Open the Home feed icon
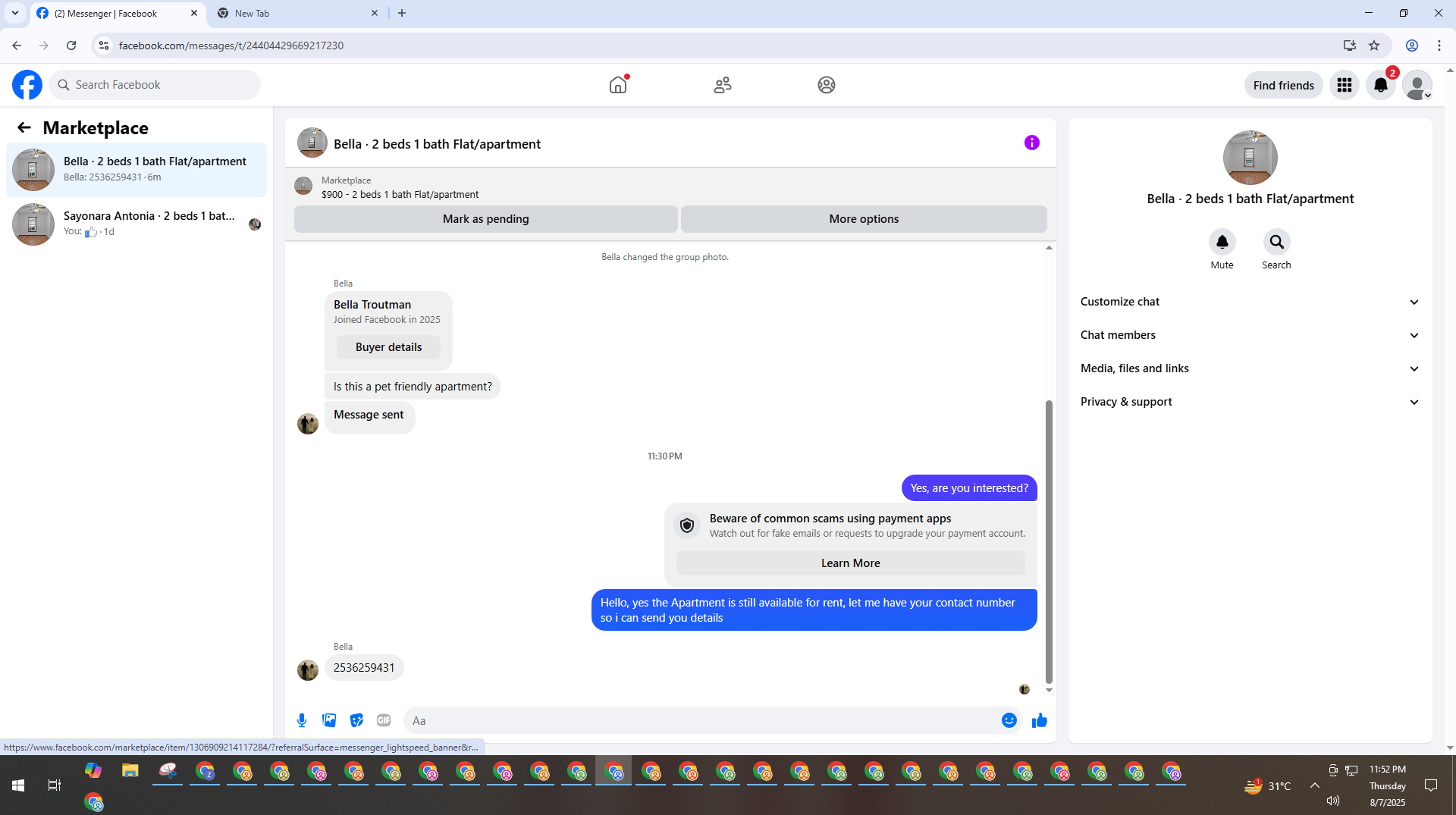The image size is (1456, 815). point(618,85)
